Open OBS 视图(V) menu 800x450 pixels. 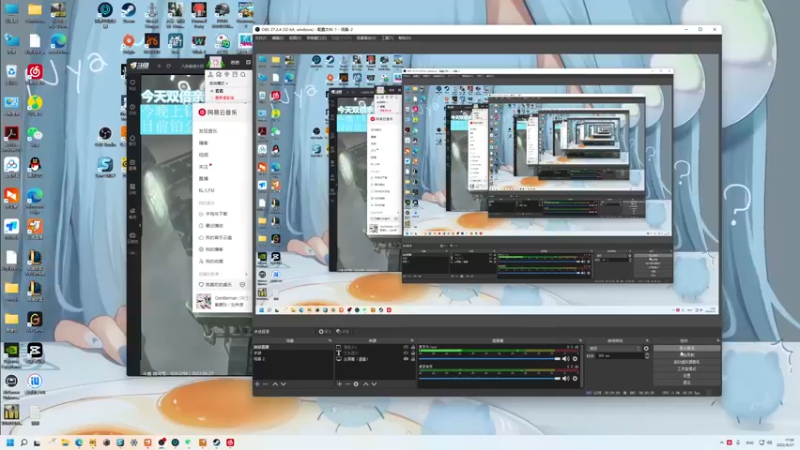295,38
